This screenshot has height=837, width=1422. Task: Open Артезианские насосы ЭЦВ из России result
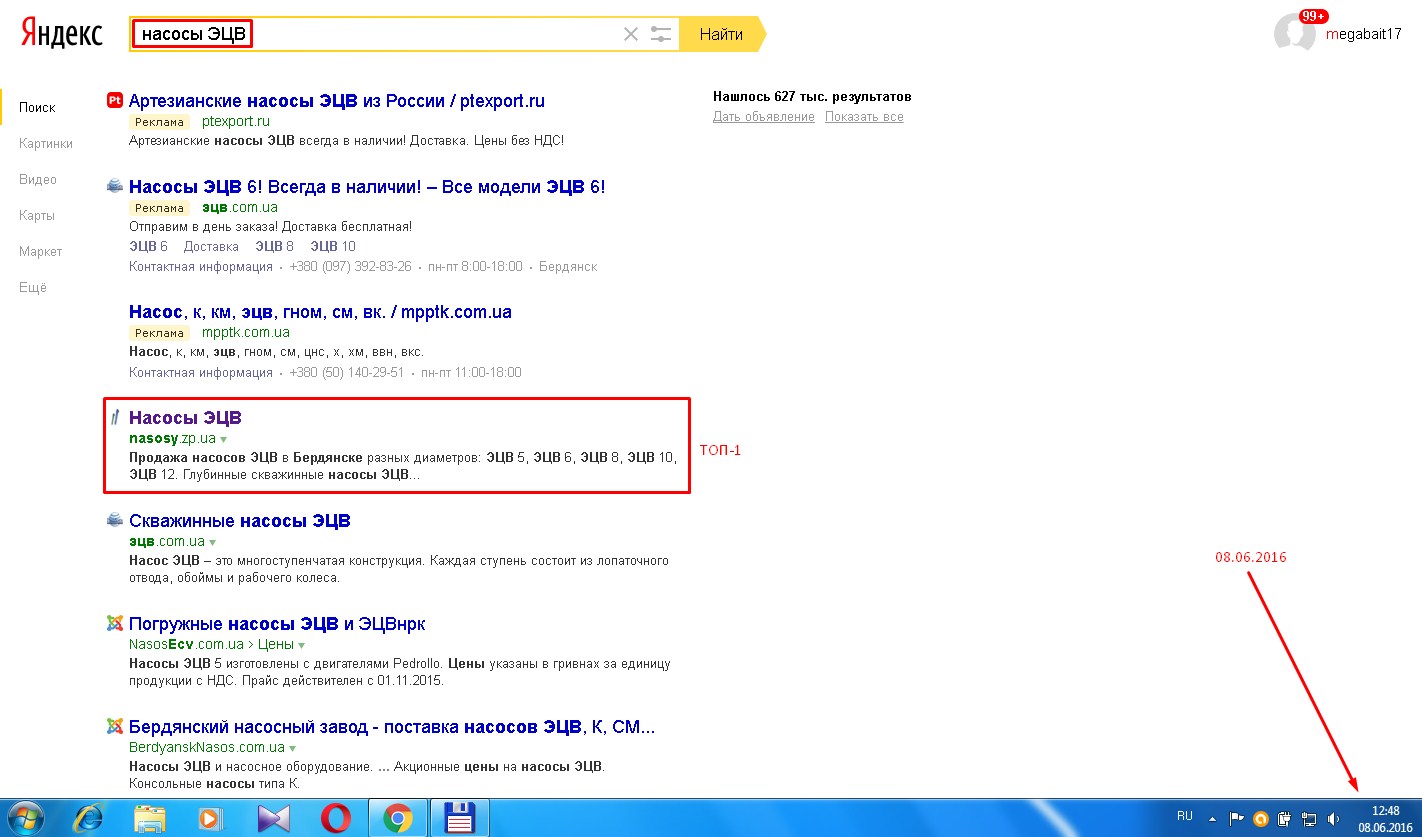pos(337,101)
